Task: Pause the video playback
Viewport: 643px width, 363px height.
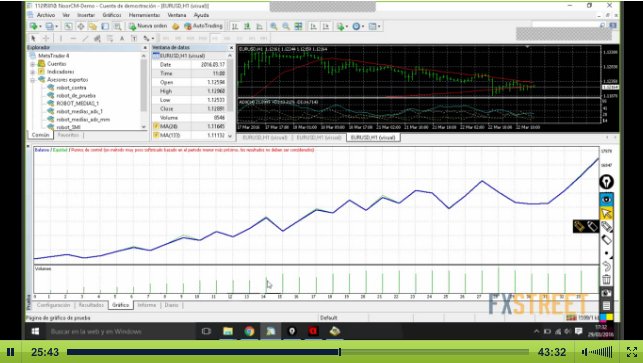Action: [11, 352]
